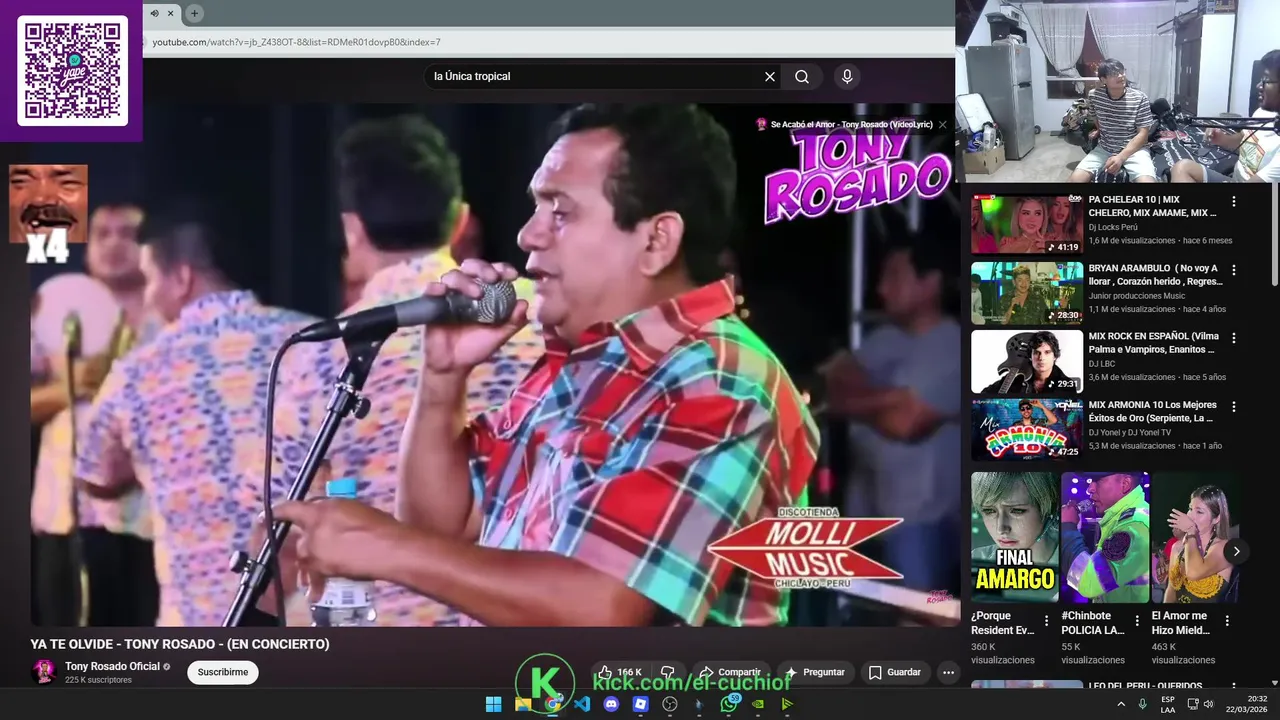Screen dimensions: 1280x720
Task: Click the audio speaker icon on the browser tab
Action: click(155, 13)
